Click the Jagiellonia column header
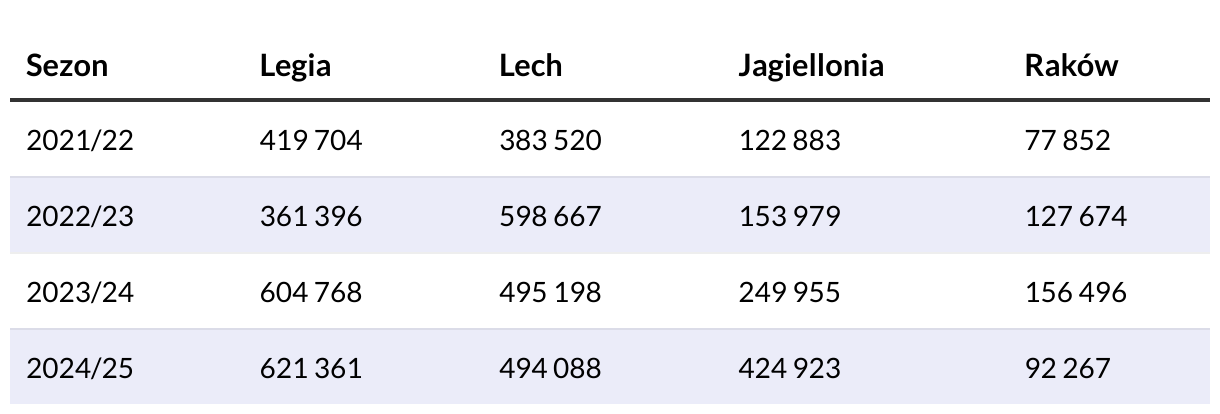The height and width of the screenshot is (414, 1220). pos(811,66)
